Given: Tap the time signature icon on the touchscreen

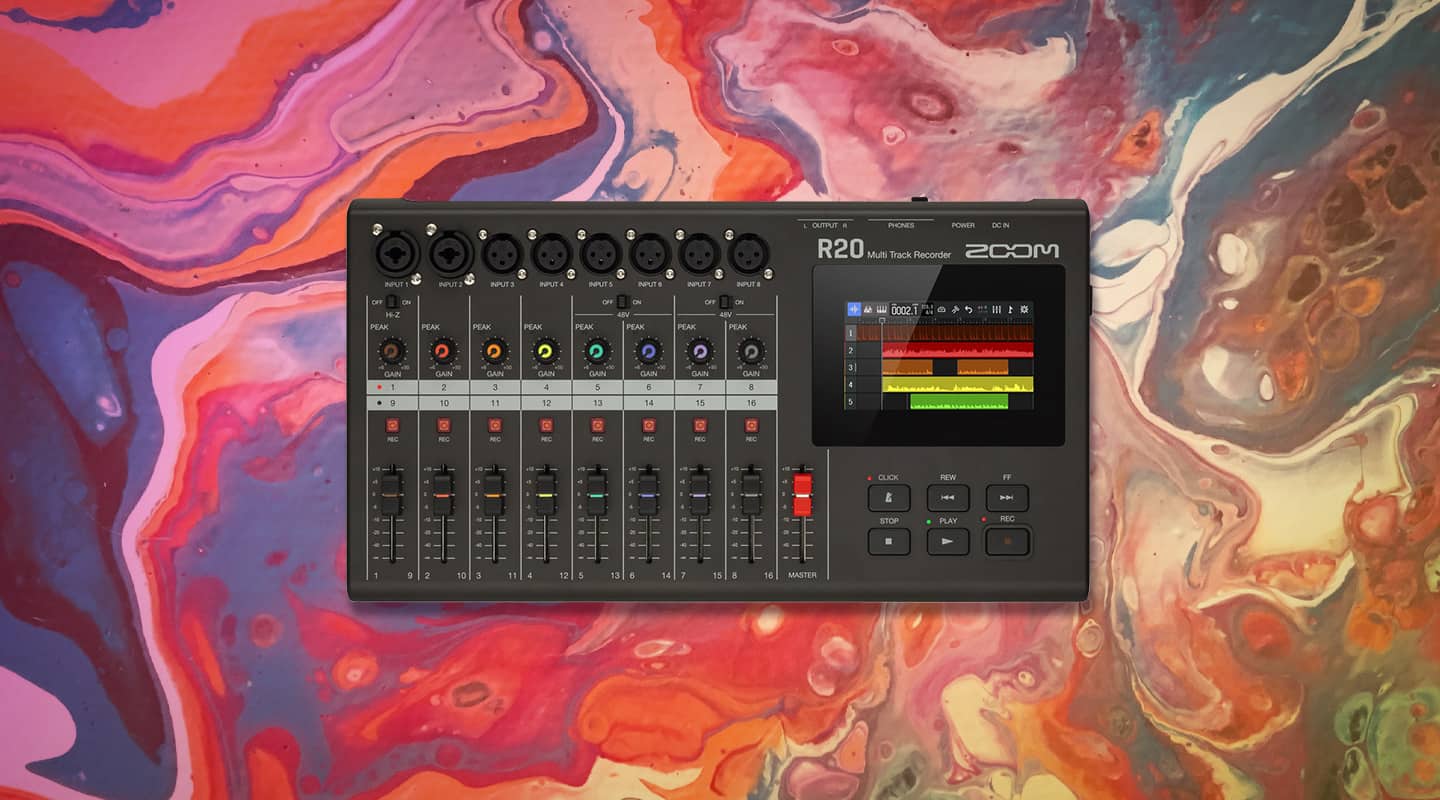Looking at the screenshot, I should click(927, 310).
